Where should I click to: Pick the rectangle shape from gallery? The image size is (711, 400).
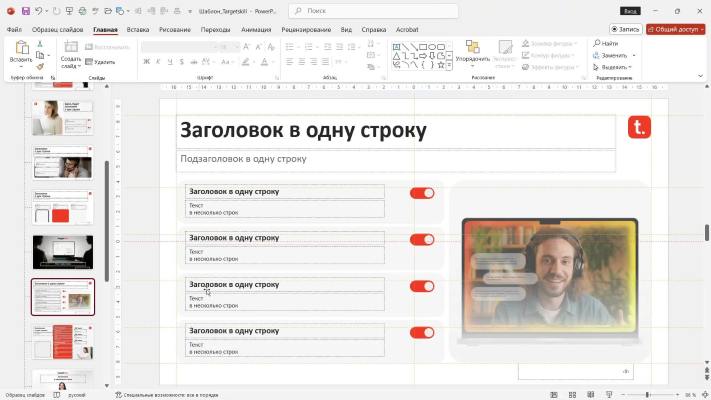pyautogui.click(x=423, y=47)
